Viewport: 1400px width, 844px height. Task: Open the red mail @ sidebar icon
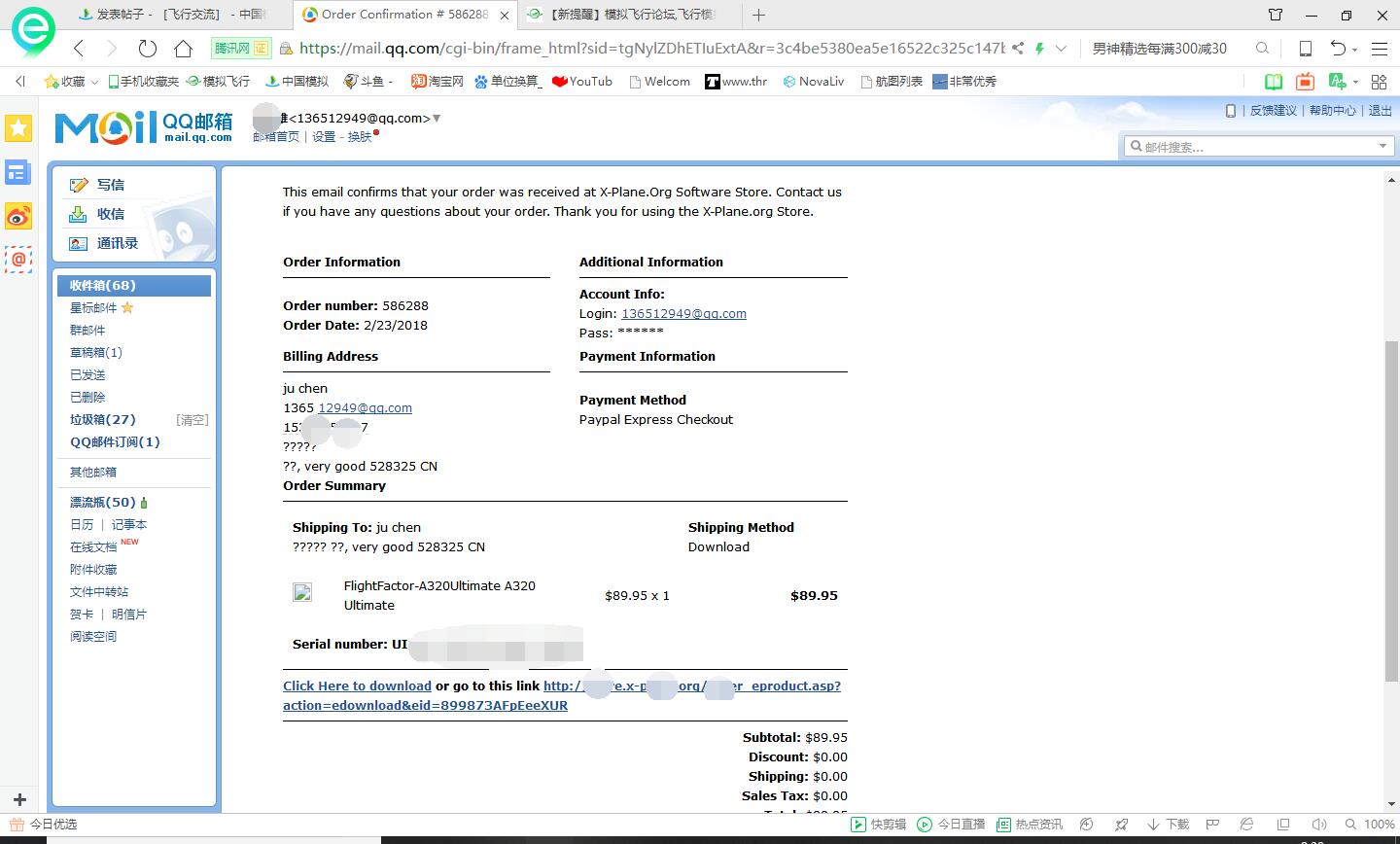18,260
